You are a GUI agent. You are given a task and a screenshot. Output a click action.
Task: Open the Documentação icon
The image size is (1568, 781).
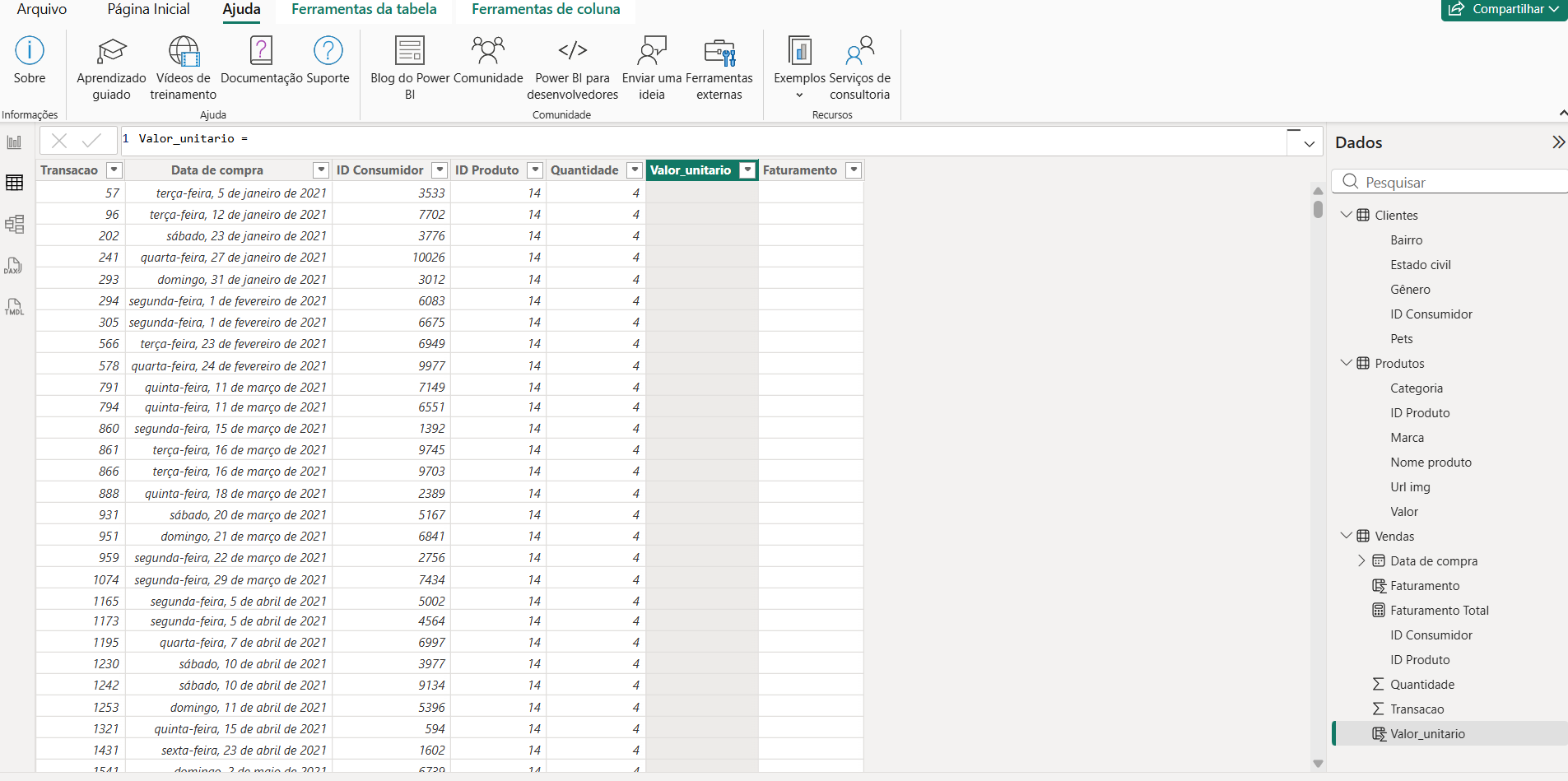coord(261,51)
